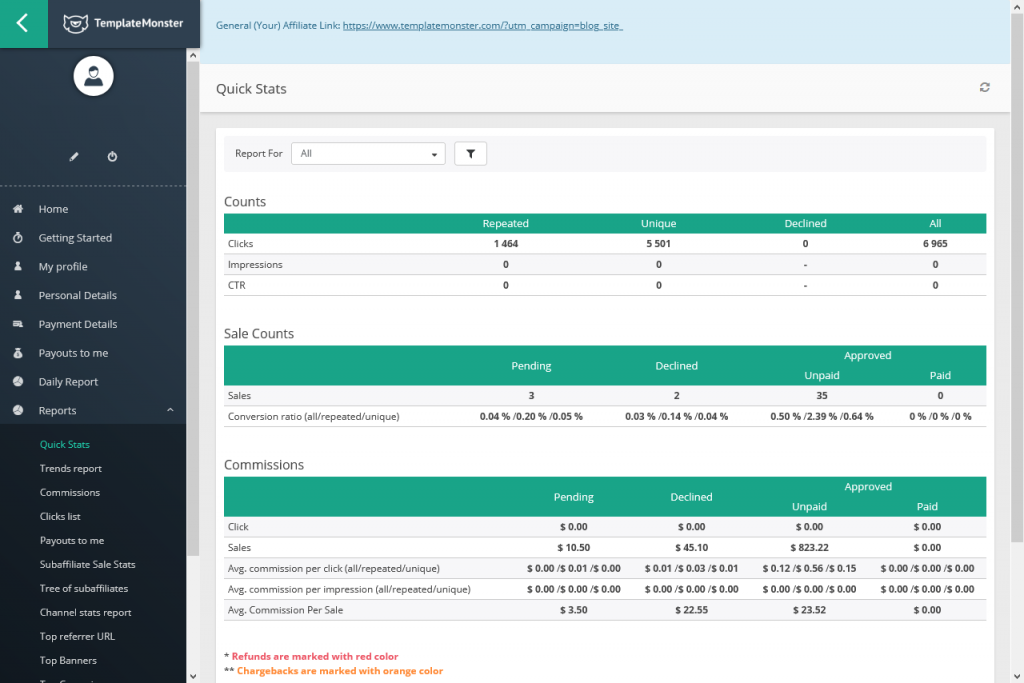Viewport: 1024px width, 683px height.
Task: Click the Payment Details card icon
Action: (18, 324)
